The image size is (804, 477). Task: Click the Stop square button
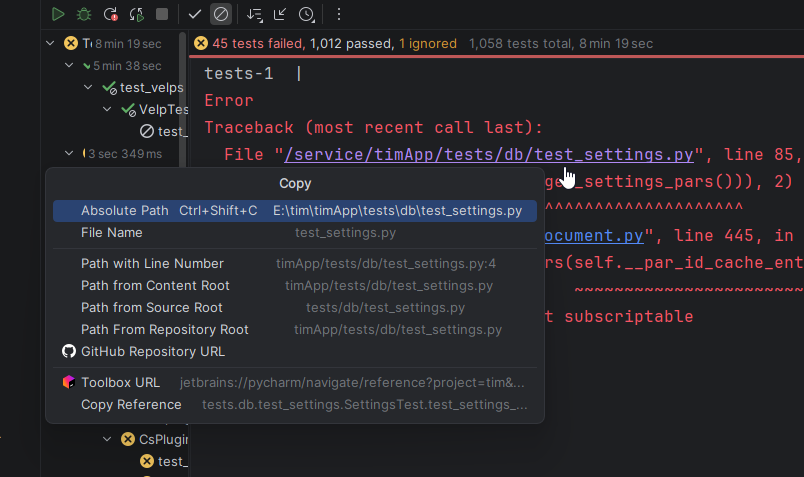tap(162, 14)
